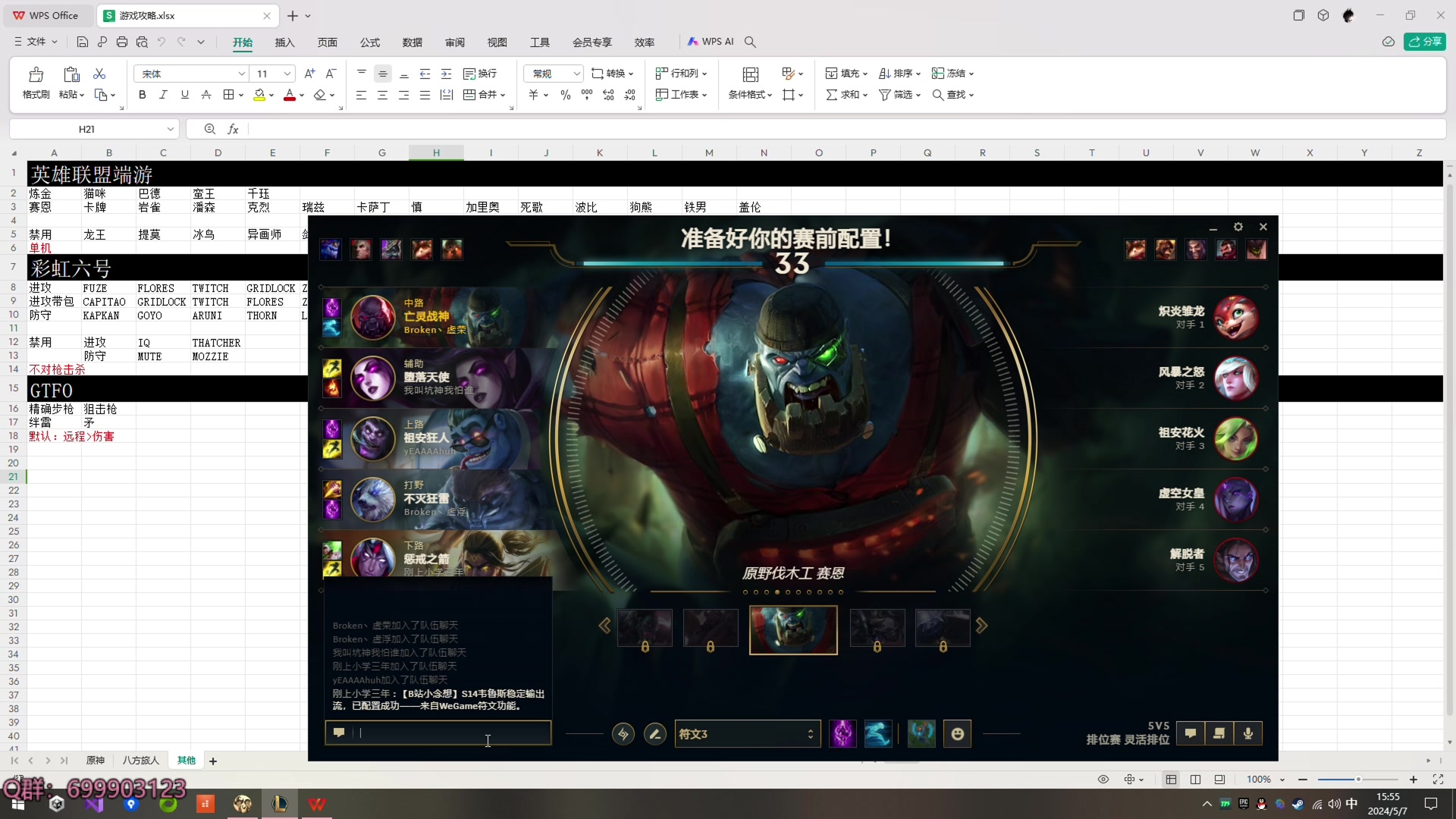Viewport: 1456px width, 819px height.
Task: Click the zoom in plus button
Action: [x=1414, y=780]
